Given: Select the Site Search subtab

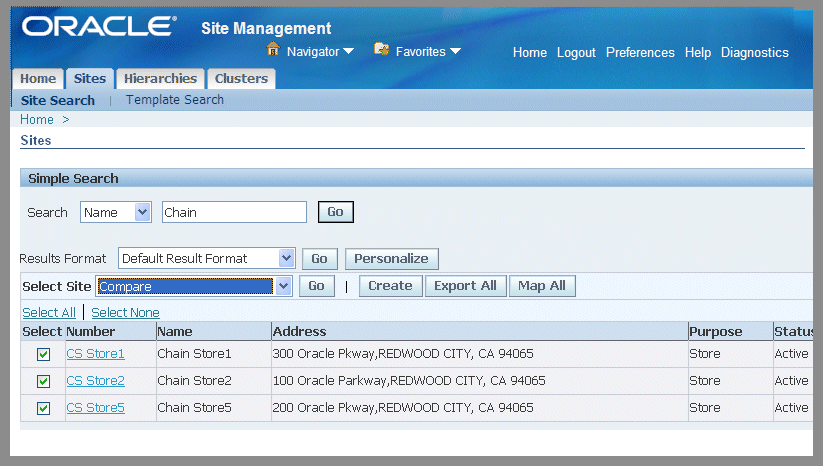Looking at the screenshot, I should [58, 100].
